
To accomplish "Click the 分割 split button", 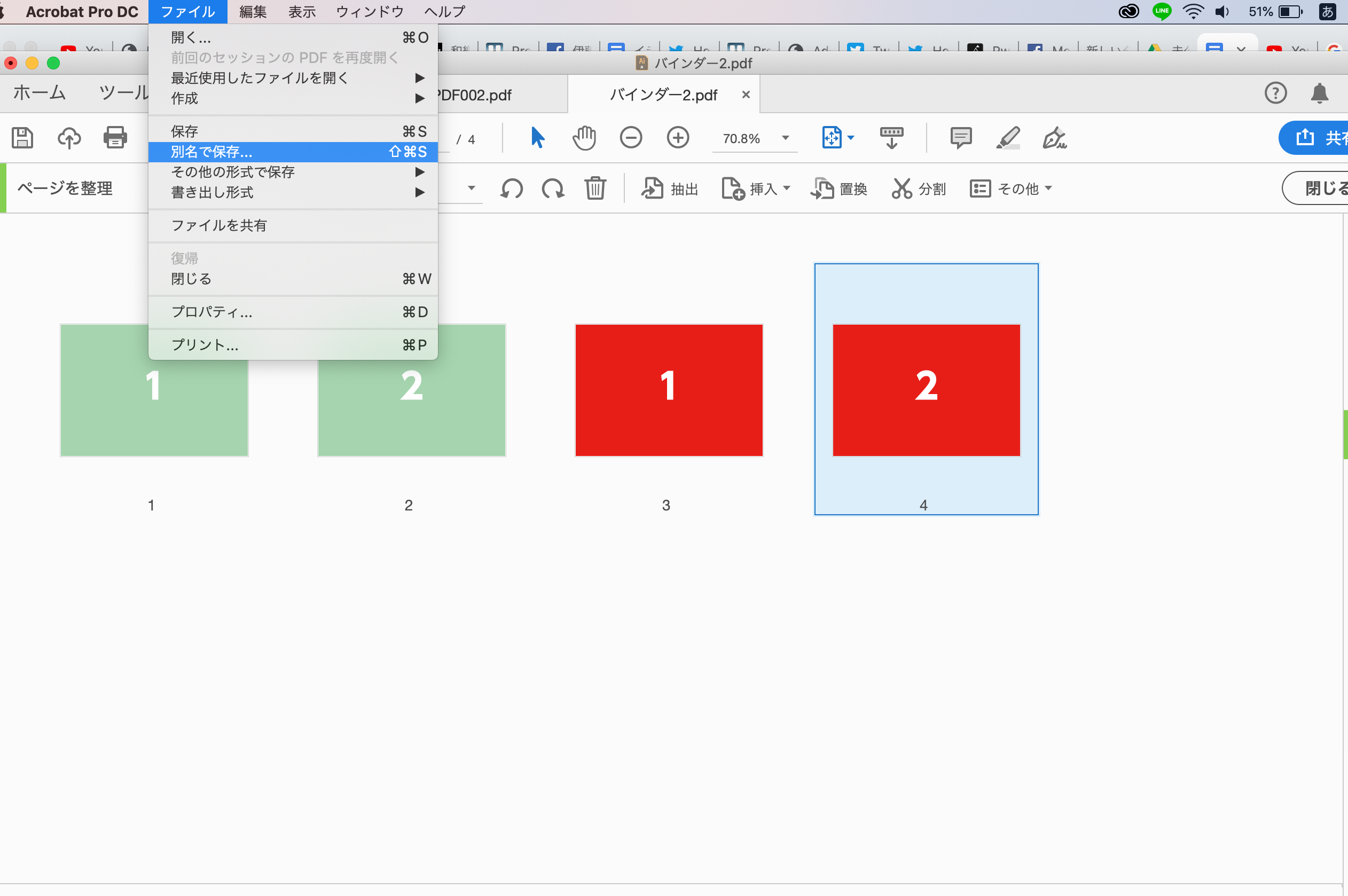I will [918, 188].
